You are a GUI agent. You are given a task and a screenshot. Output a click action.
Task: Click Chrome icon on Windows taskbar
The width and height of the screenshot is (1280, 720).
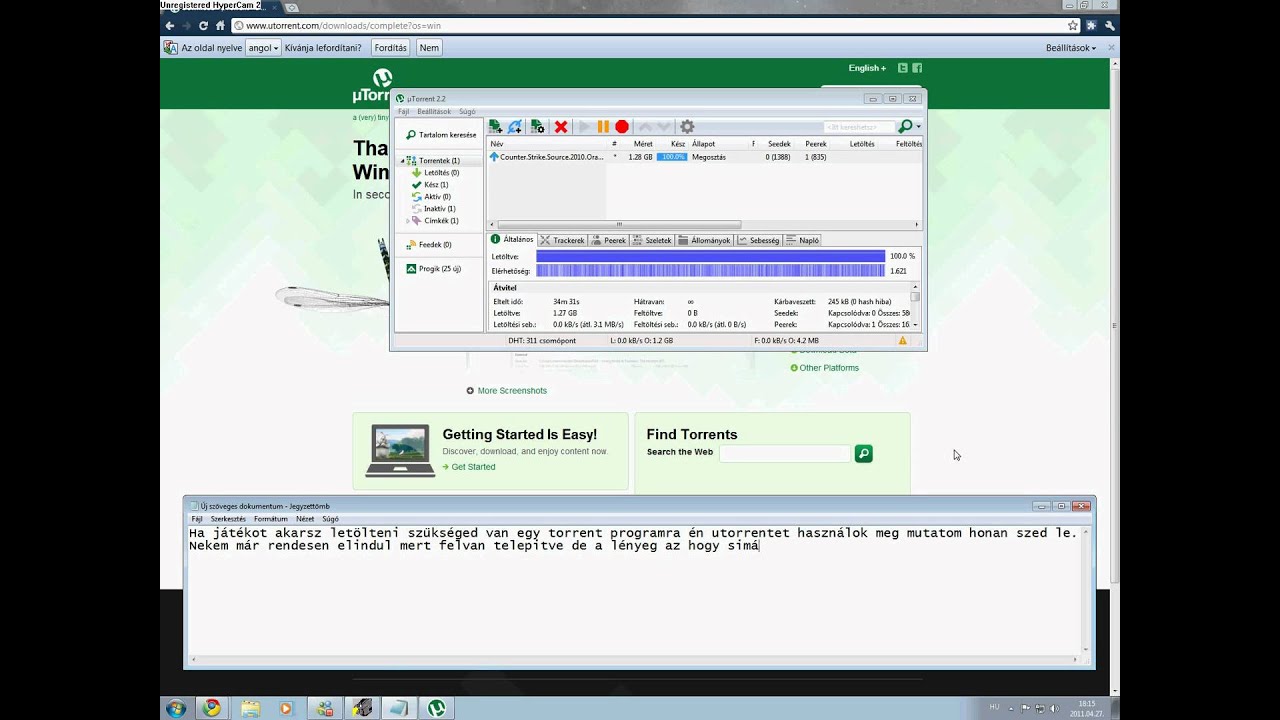click(x=211, y=708)
